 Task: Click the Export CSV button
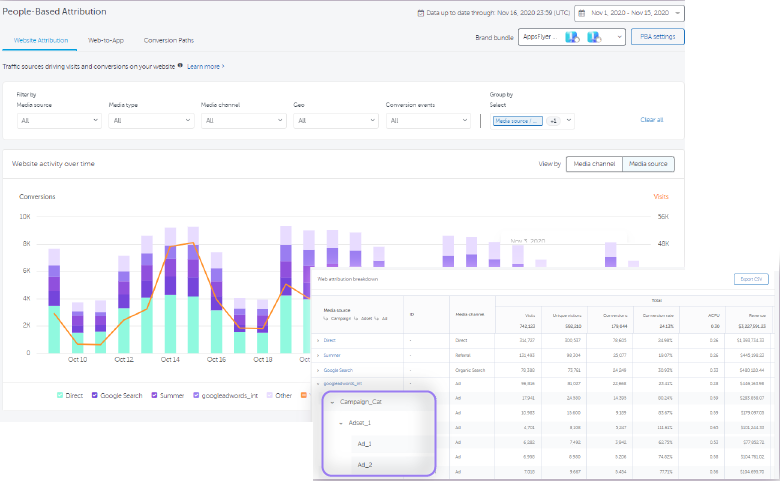pos(750,279)
